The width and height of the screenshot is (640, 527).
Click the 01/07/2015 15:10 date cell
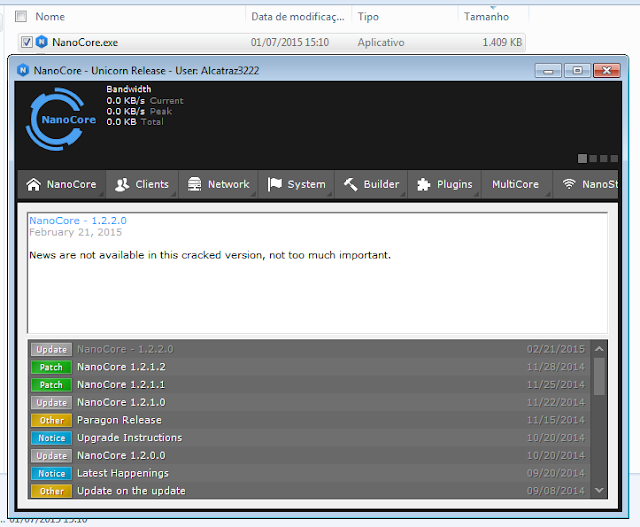(290, 42)
